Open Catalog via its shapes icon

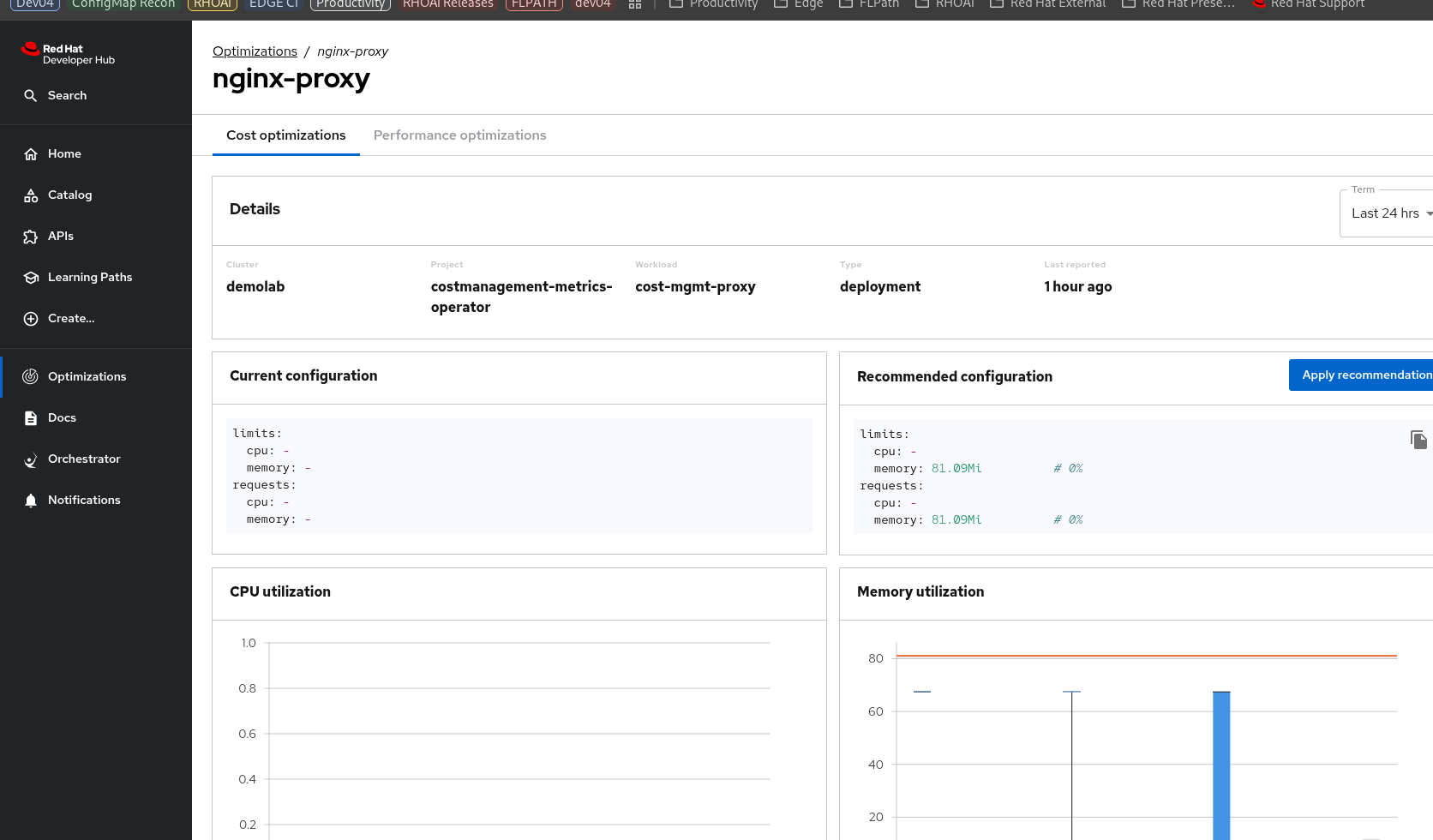click(x=31, y=195)
